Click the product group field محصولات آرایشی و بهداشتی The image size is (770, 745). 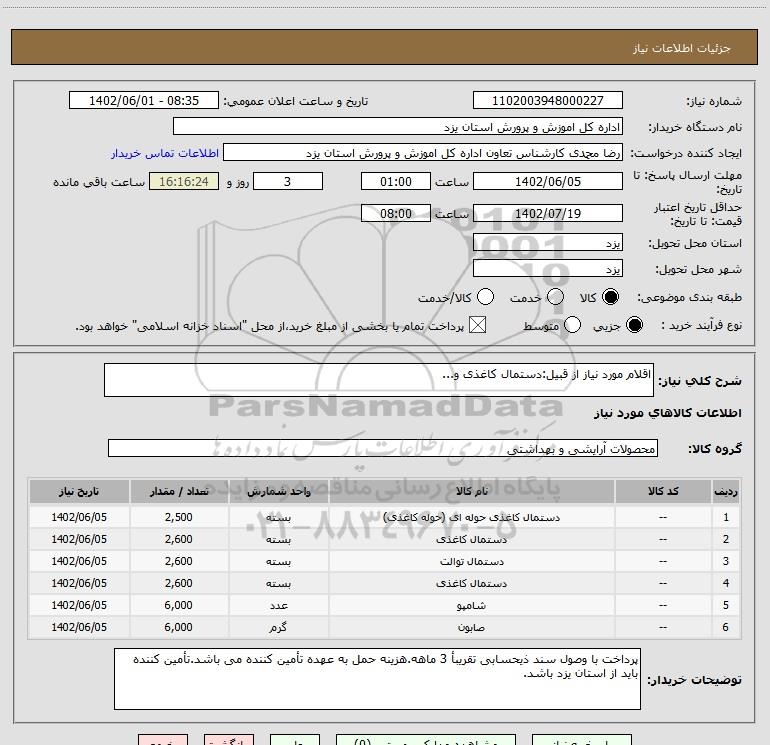point(383,448)
